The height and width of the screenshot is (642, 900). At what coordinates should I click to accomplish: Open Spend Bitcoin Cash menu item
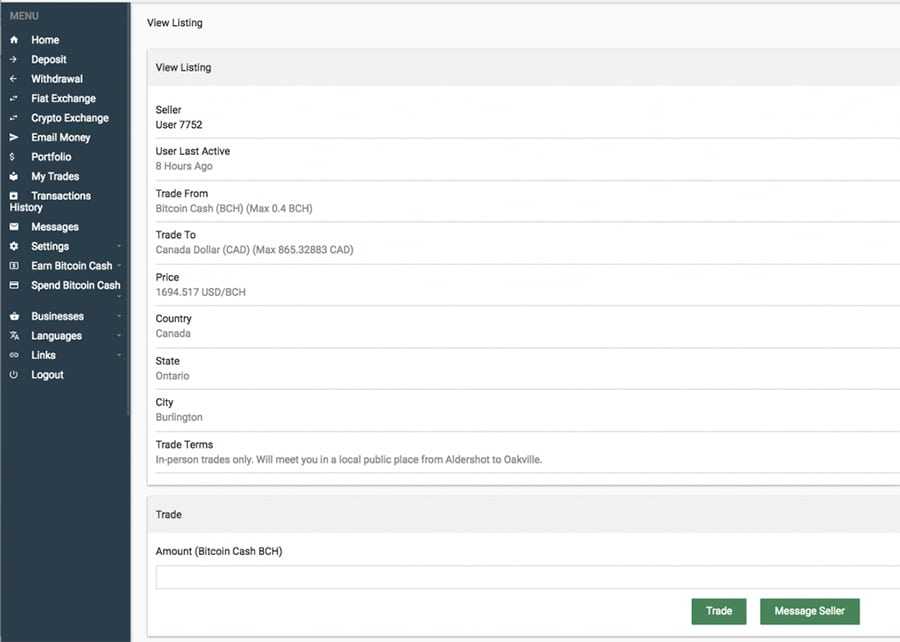75,285
